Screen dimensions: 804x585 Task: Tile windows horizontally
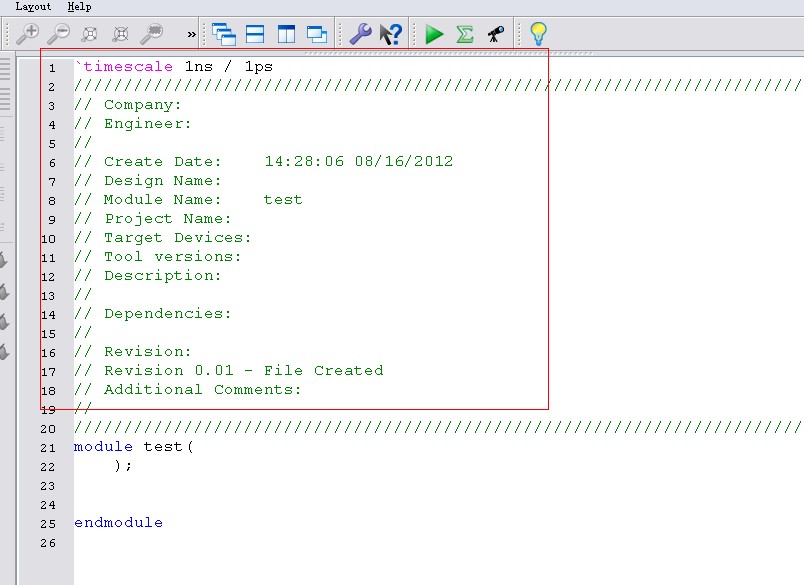pos(255,34)
